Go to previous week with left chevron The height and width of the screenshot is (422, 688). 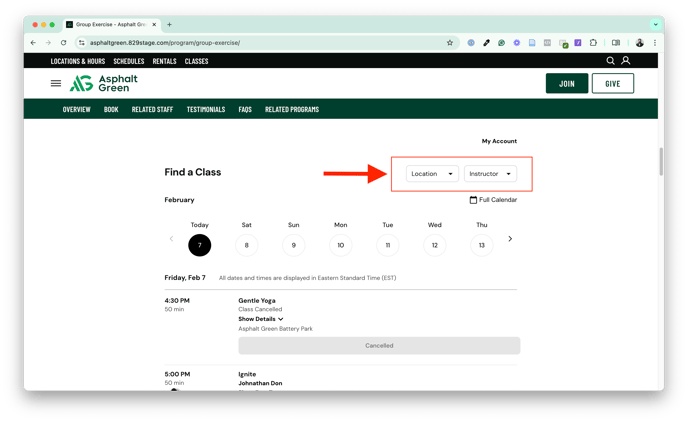coord(171,239)
